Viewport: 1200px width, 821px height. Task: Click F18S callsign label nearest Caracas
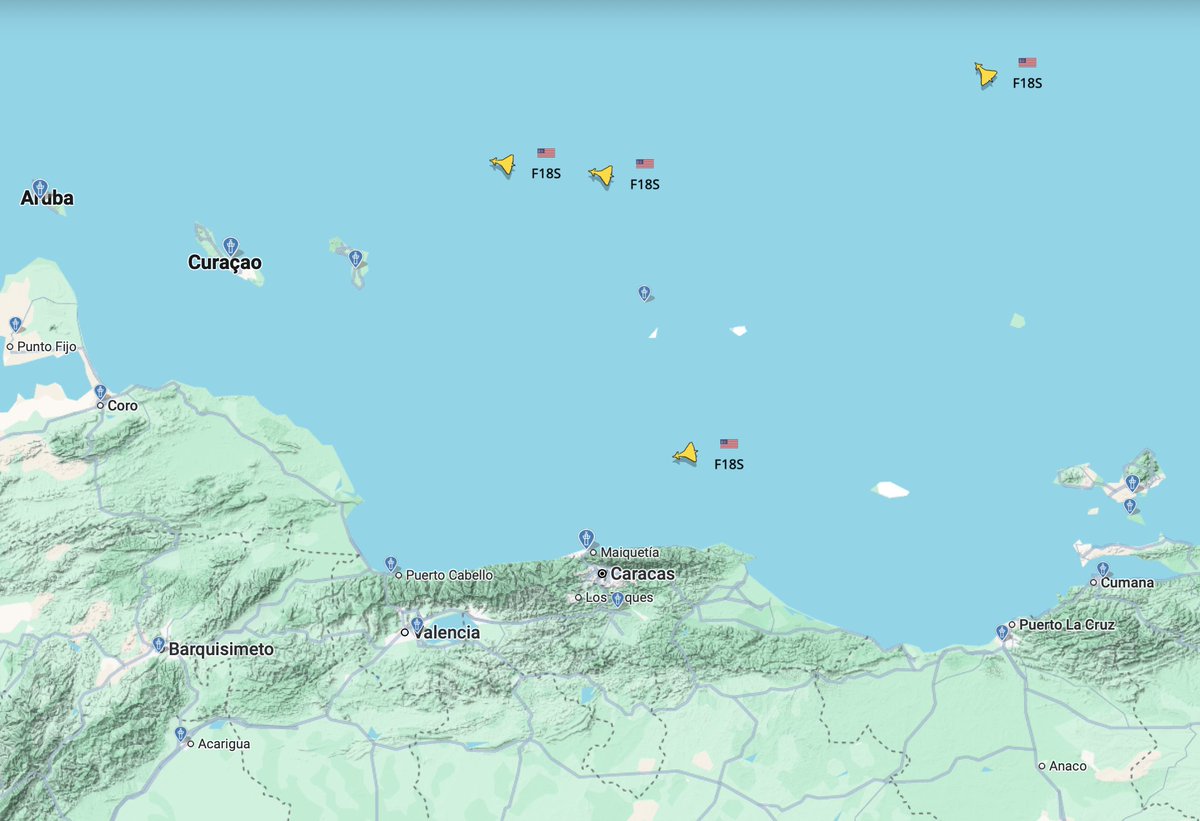[x=729, y=465]
